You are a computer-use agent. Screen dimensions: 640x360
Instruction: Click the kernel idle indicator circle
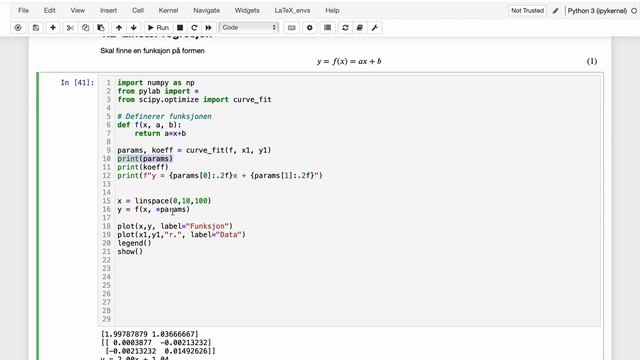coord(634,11)
